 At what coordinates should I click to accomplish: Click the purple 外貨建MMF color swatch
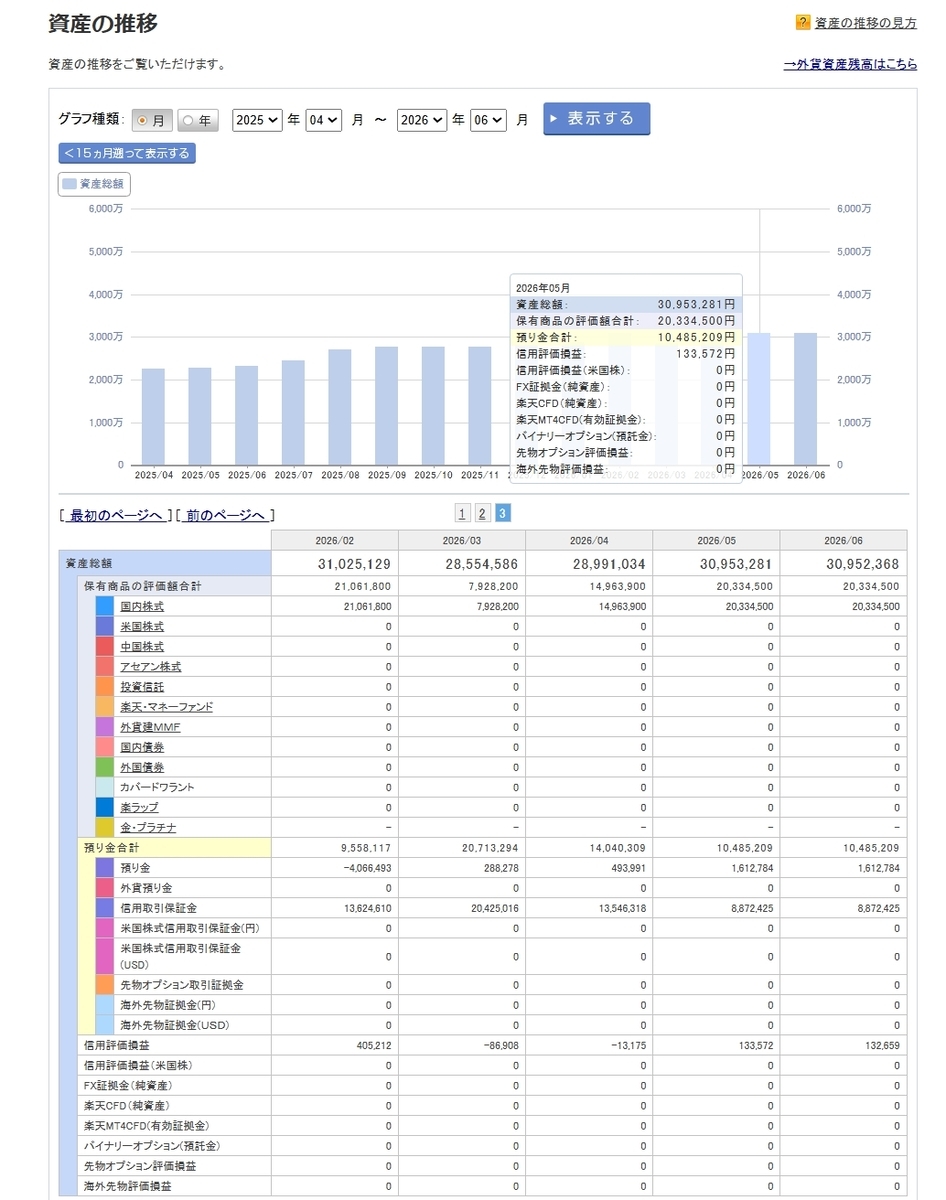coord(105,727)
